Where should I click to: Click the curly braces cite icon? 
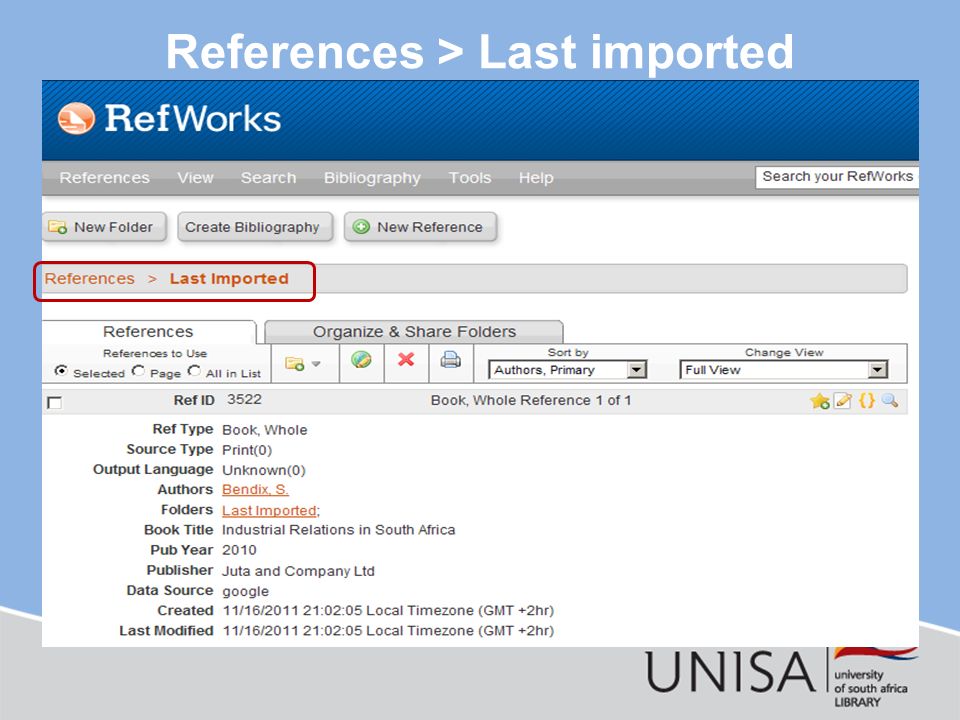[x=866, y=400]
